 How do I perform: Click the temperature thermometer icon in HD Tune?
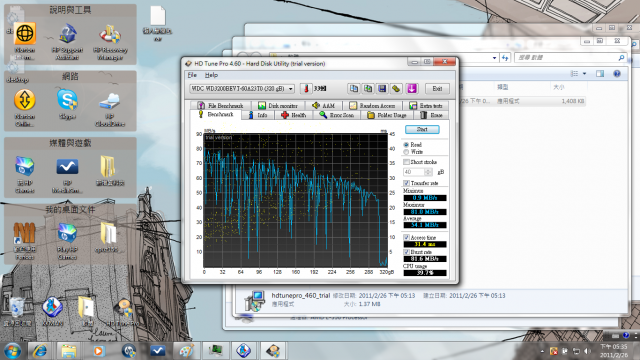tap(306, 89)
